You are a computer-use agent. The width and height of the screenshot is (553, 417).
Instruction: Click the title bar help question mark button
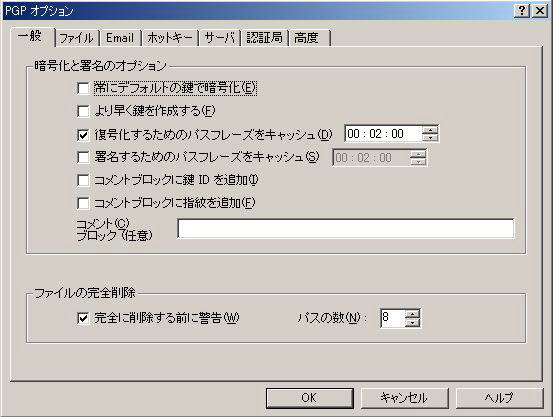[x=522, y=11]
